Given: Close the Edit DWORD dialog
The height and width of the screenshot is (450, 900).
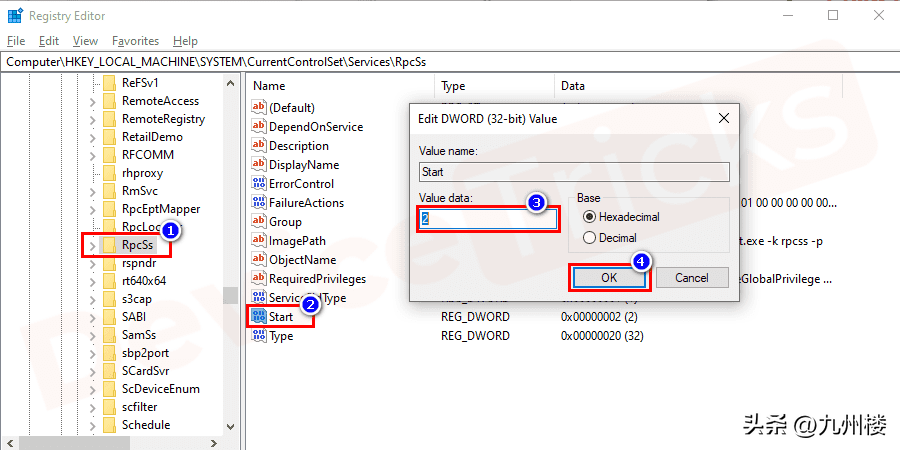Looking at the screenshot, I should pos(724,118).
